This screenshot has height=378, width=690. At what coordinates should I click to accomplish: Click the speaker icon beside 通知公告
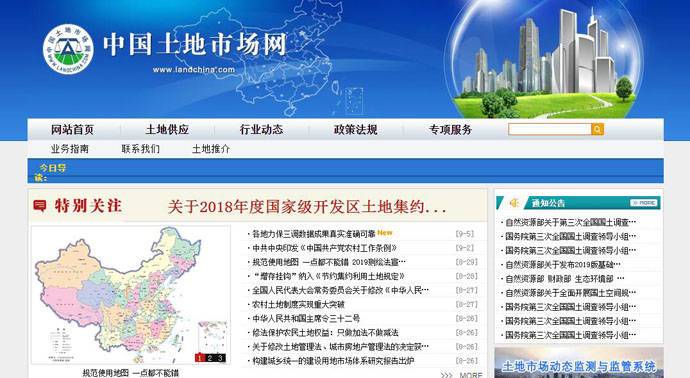click(x=514, y=203)
